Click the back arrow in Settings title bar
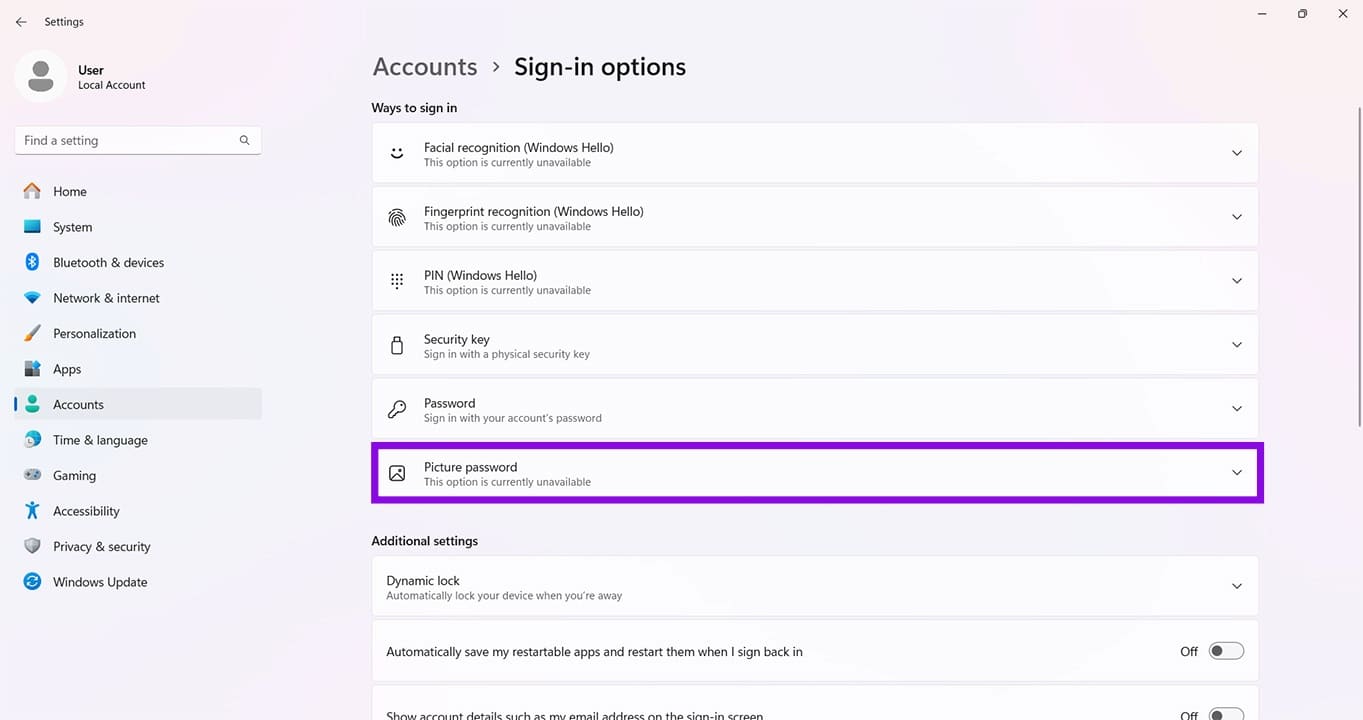The width and height of the screenshot is (1363, 720). [21, 22]
